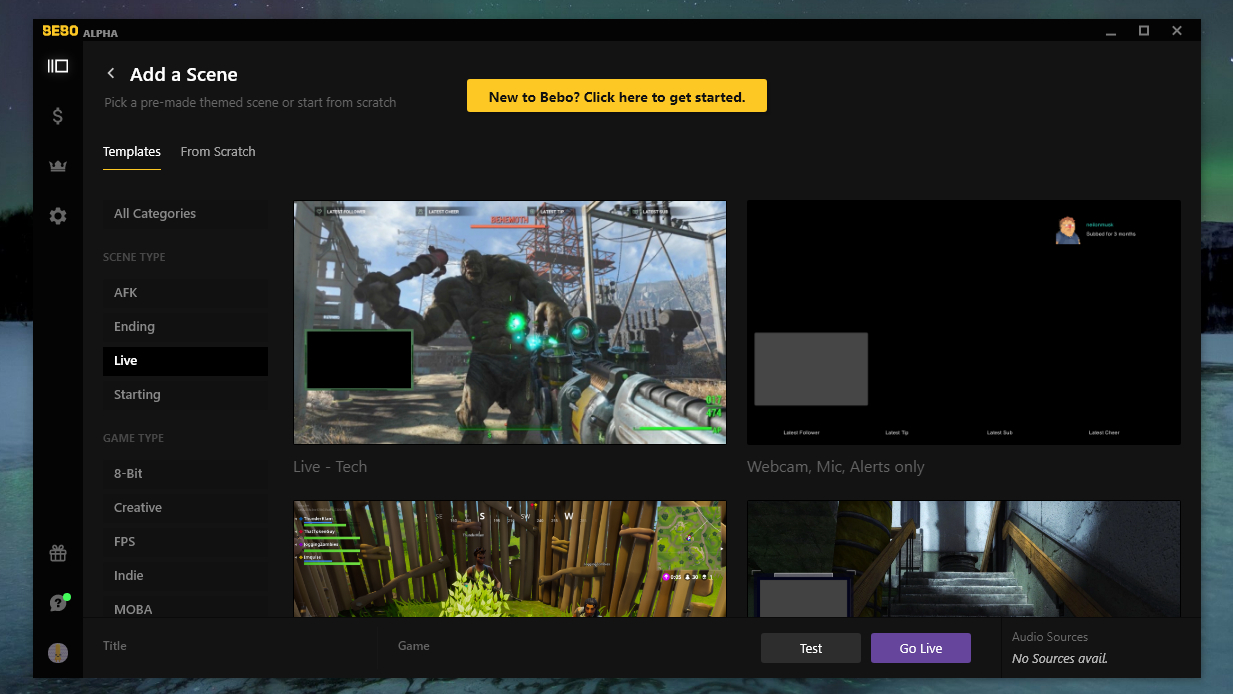Choose the staircase scene template thumbnail
Image resolution: width=1233 pixels, height=694 pixels.
point(964,559)
